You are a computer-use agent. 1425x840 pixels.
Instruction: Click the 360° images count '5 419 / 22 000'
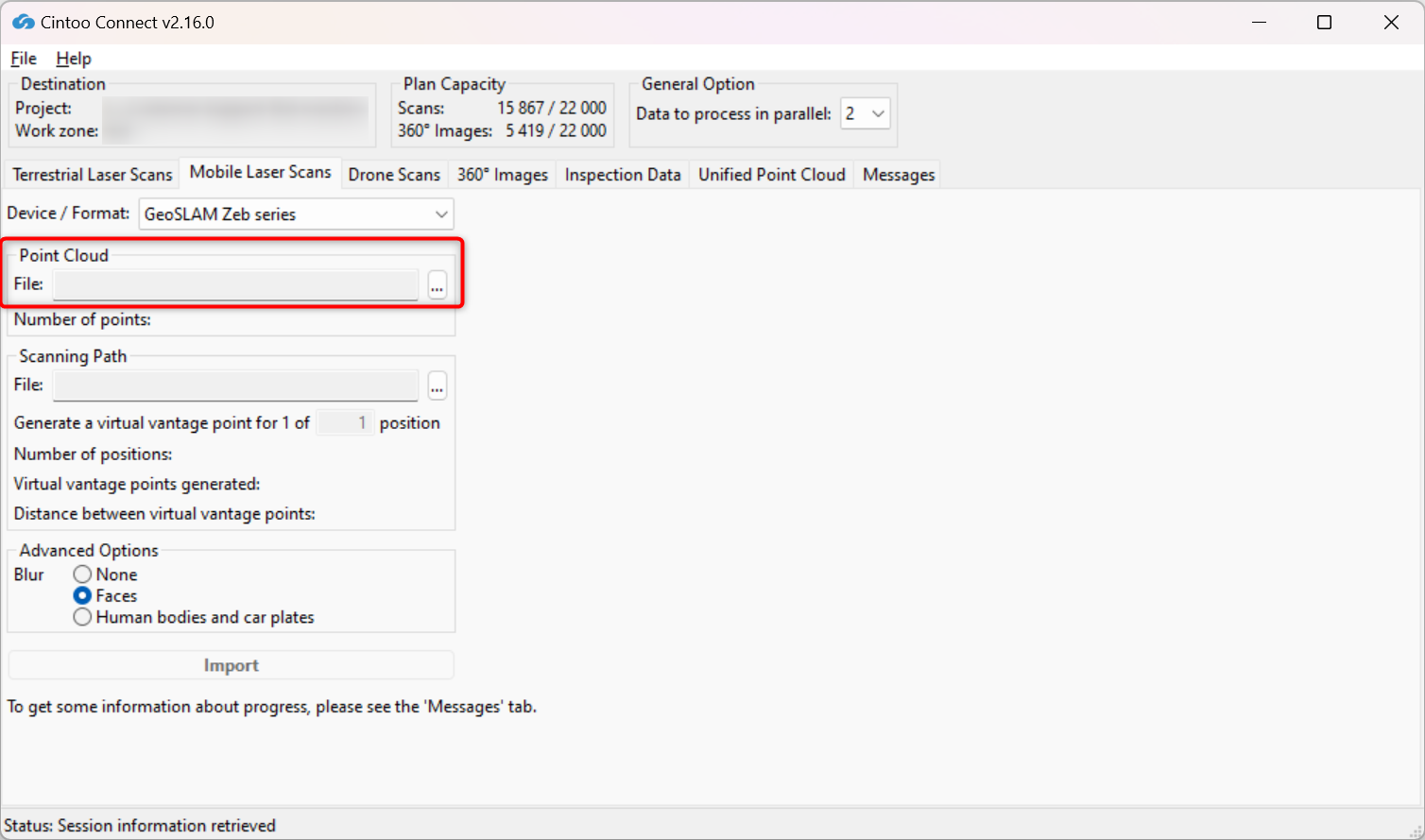556,130
